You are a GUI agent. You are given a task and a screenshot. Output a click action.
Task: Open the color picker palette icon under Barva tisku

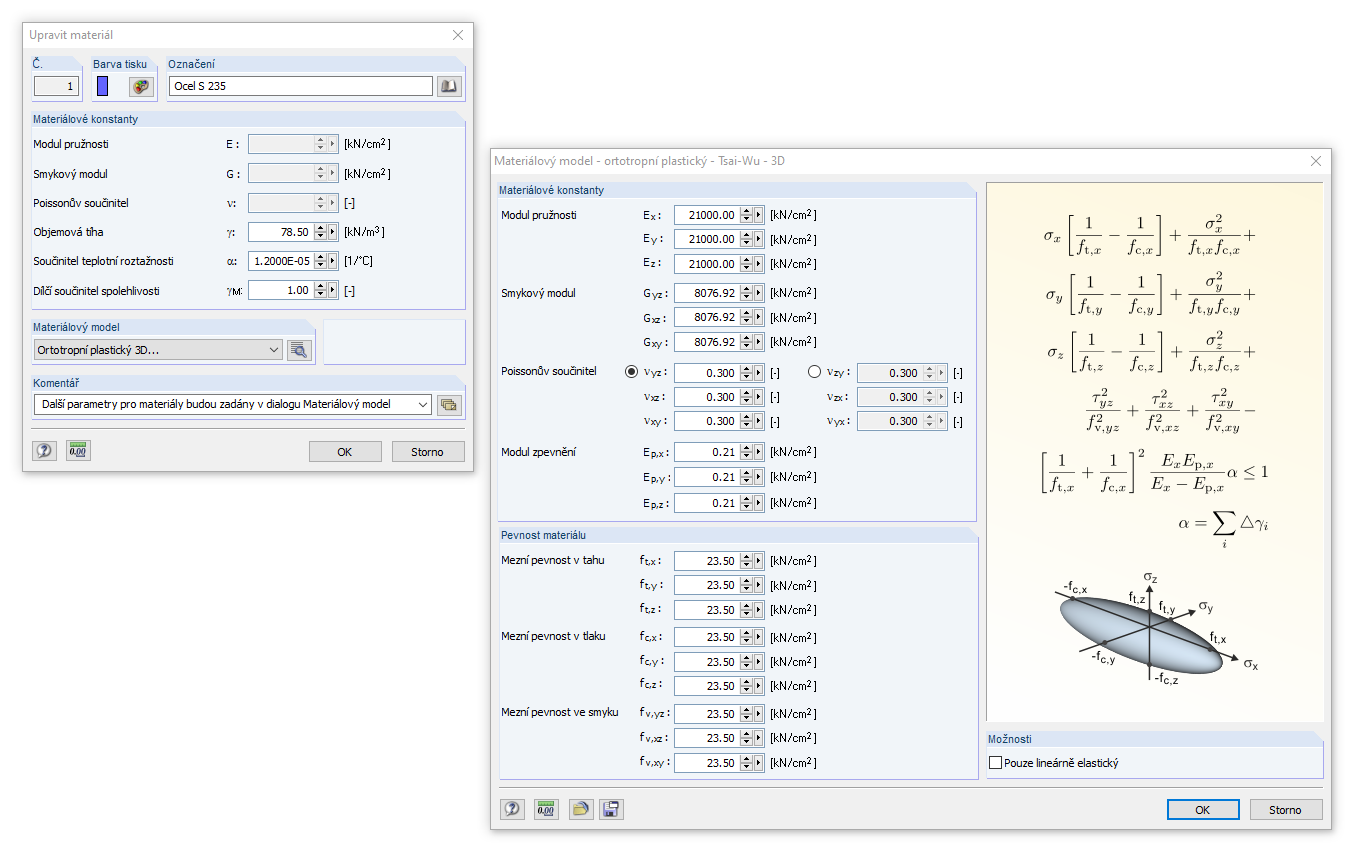tap(141, 86)
